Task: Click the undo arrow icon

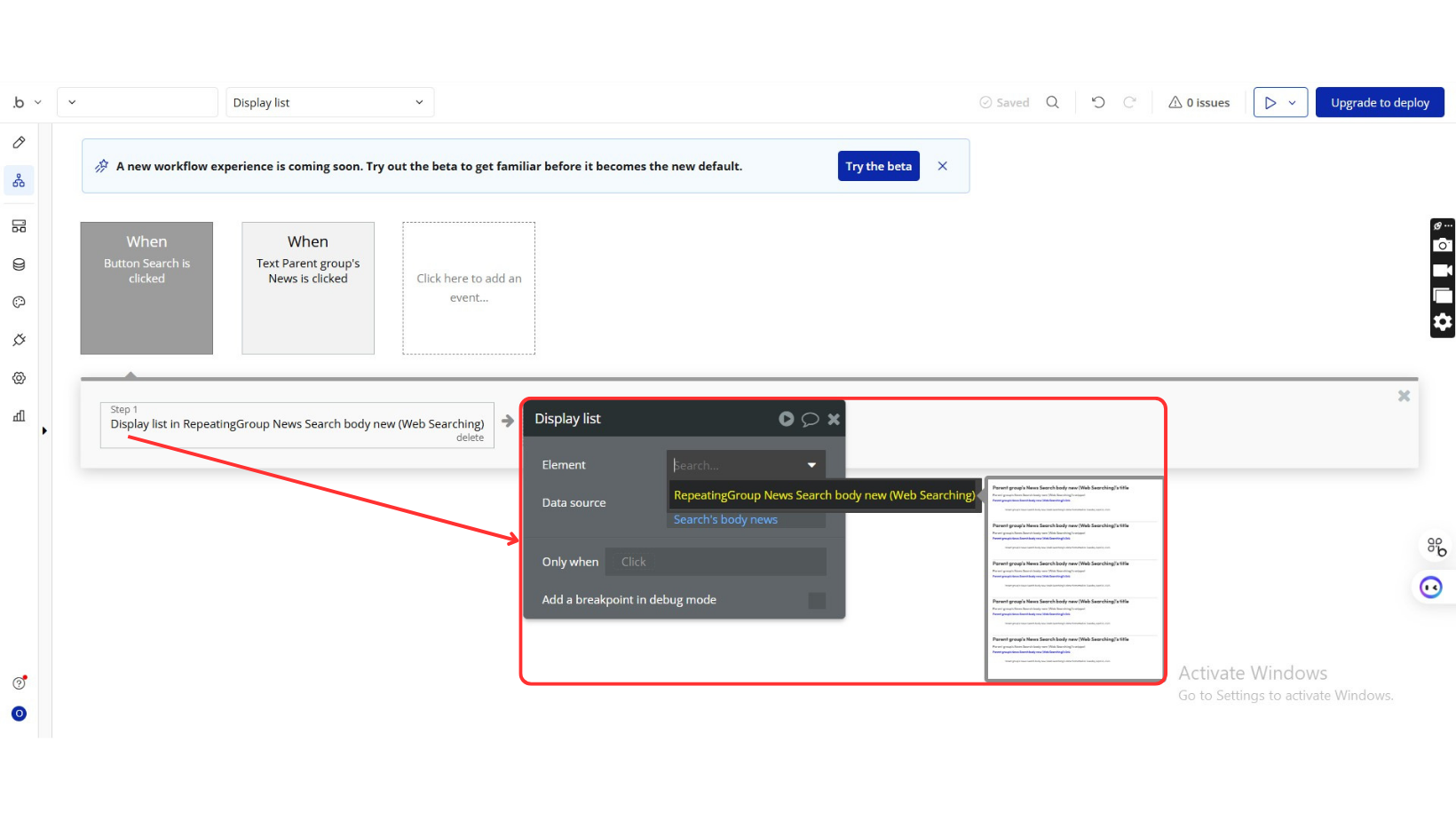Action: [x=1098, y=103]
